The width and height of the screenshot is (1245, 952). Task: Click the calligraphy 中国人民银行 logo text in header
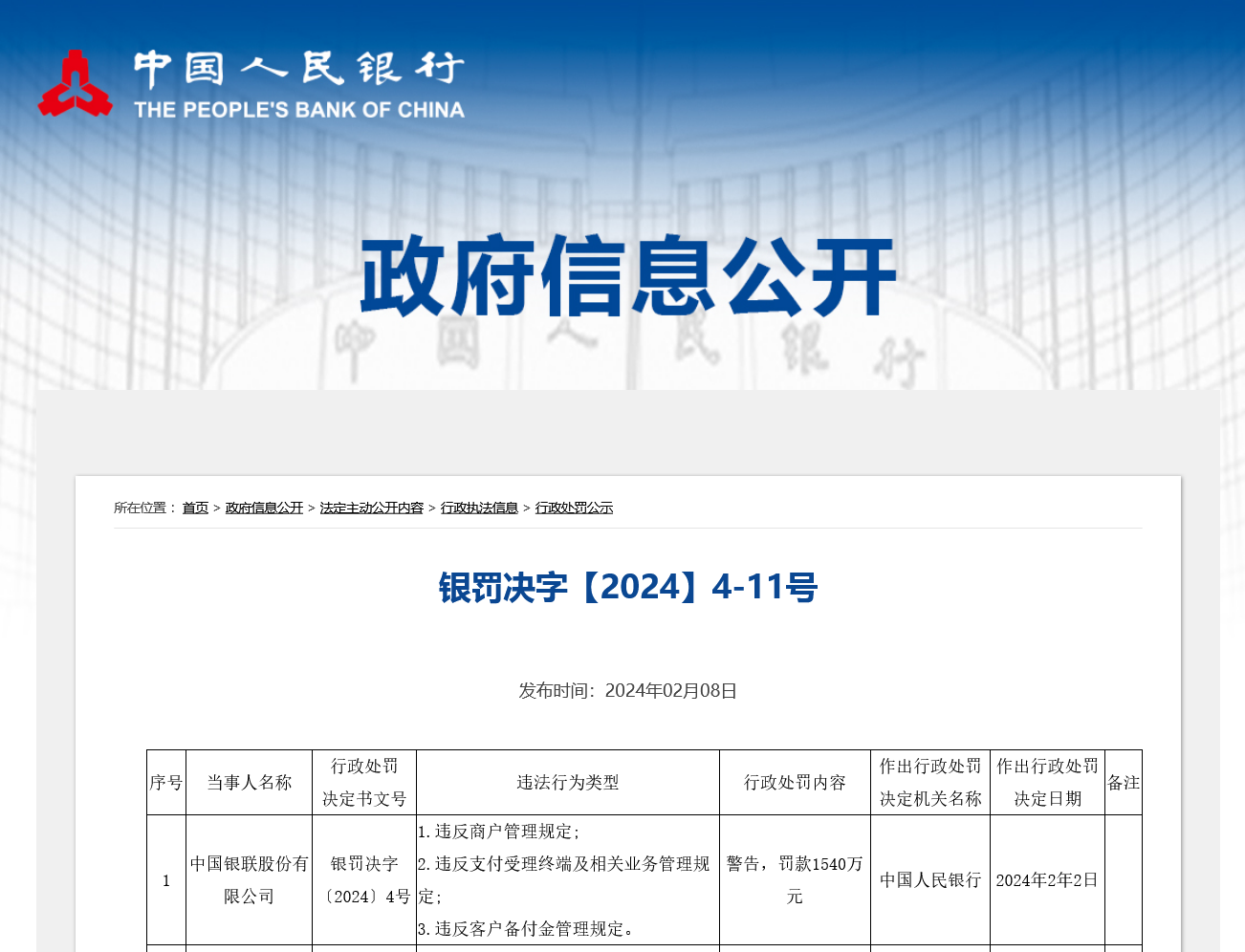pyautogui.click(x=298, y=69)
